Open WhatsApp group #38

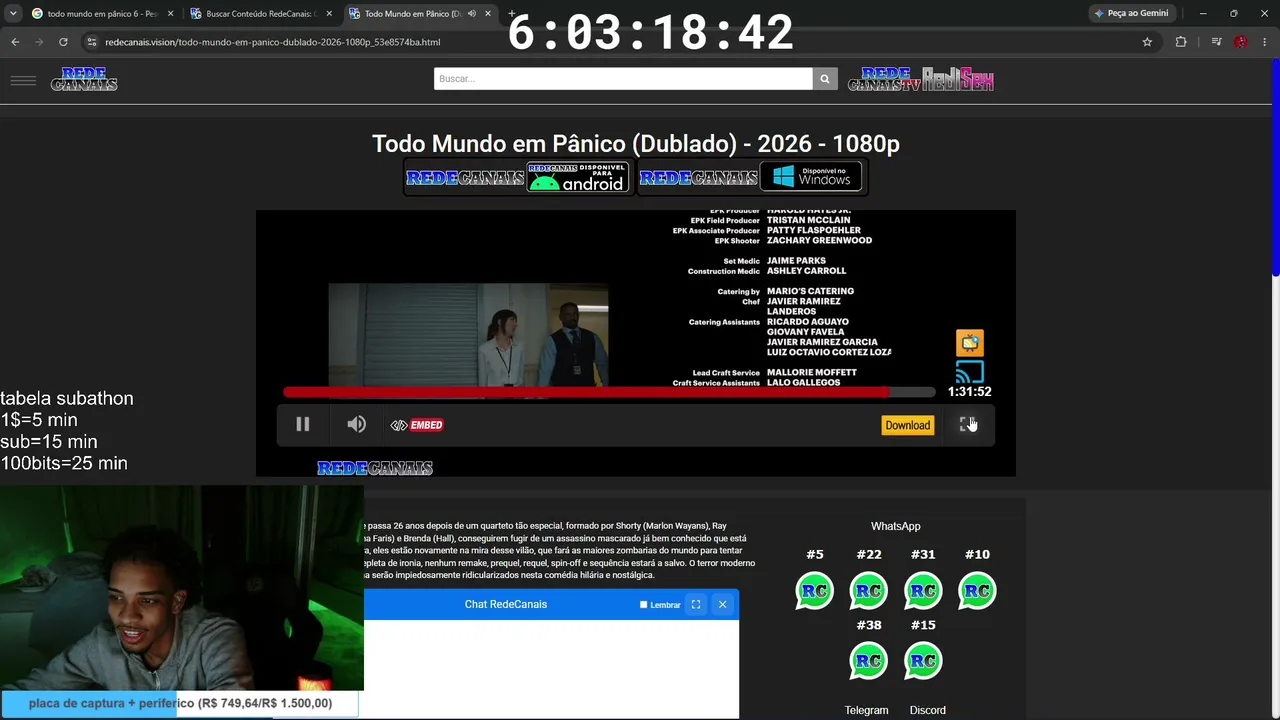click(x=868, y=661)
